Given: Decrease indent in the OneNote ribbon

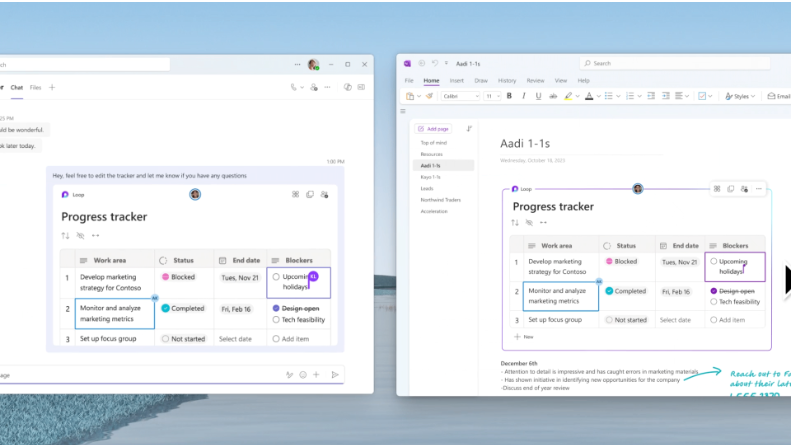Looking at the screenshot, I should coord(651,96).
